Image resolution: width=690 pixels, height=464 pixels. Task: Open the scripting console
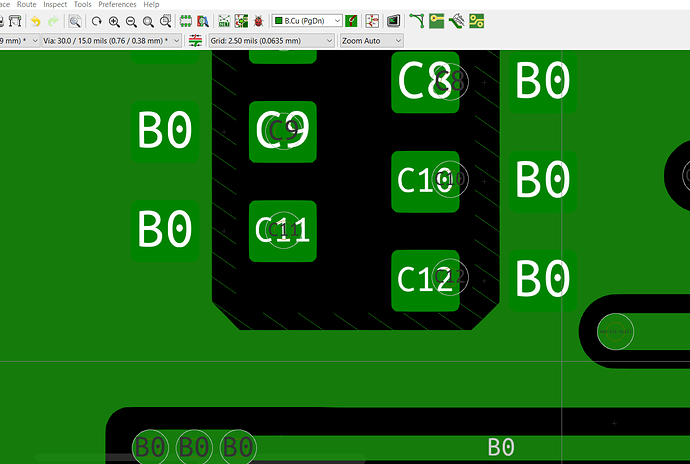click(393, 21)
